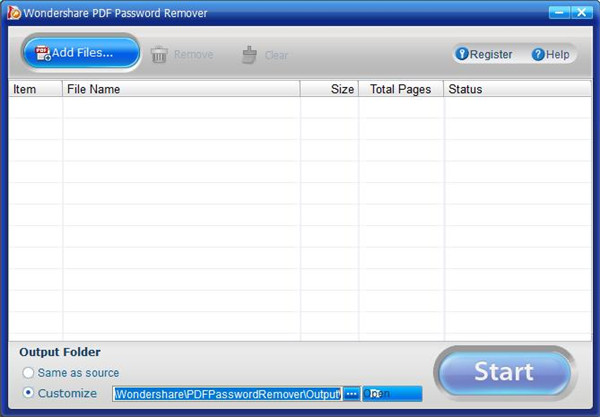Screen dimensions: 600x417
Task: Open the Register option
Action: point(484,54)
